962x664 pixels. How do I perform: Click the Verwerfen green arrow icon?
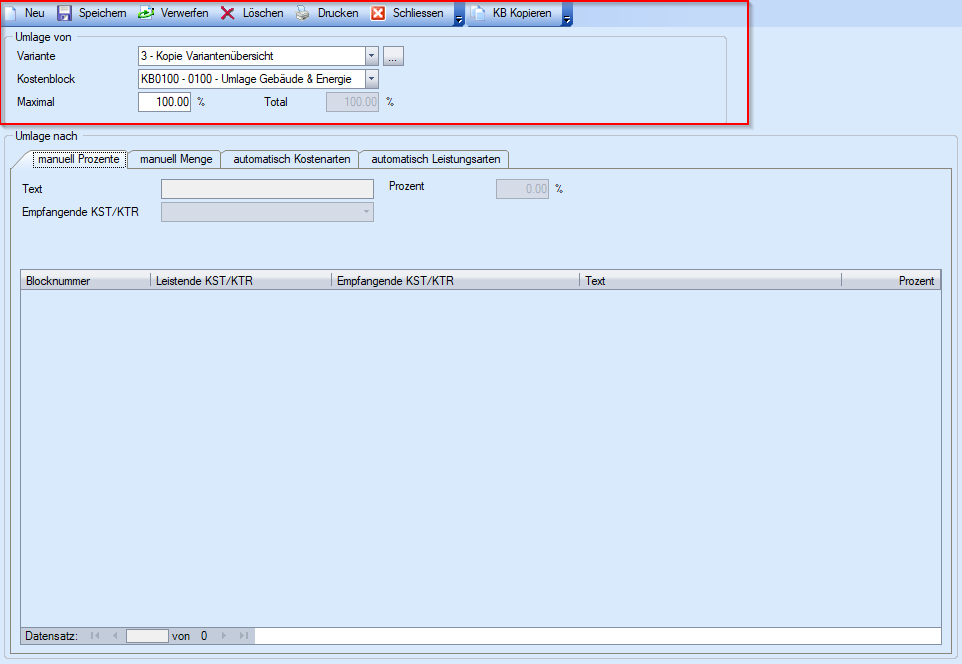[146, 13]
